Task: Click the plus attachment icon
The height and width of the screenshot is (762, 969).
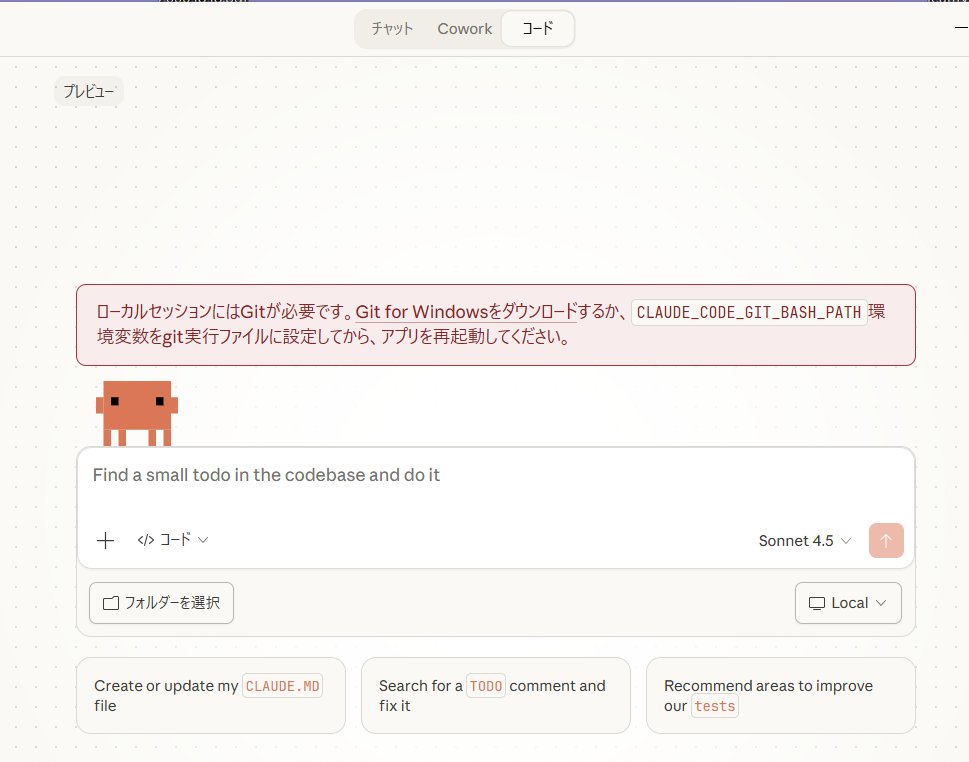Action: [x=104, y=540]
